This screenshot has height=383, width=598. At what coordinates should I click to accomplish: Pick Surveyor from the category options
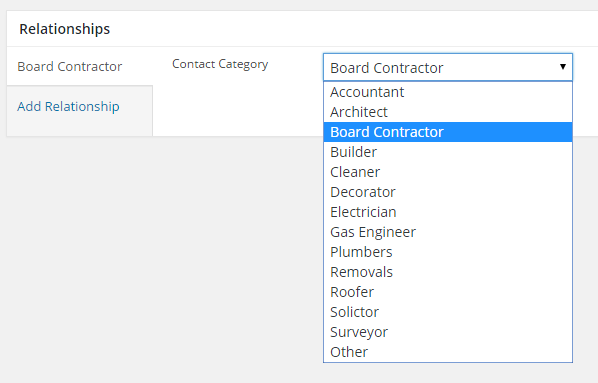click(x=448, y=332)
